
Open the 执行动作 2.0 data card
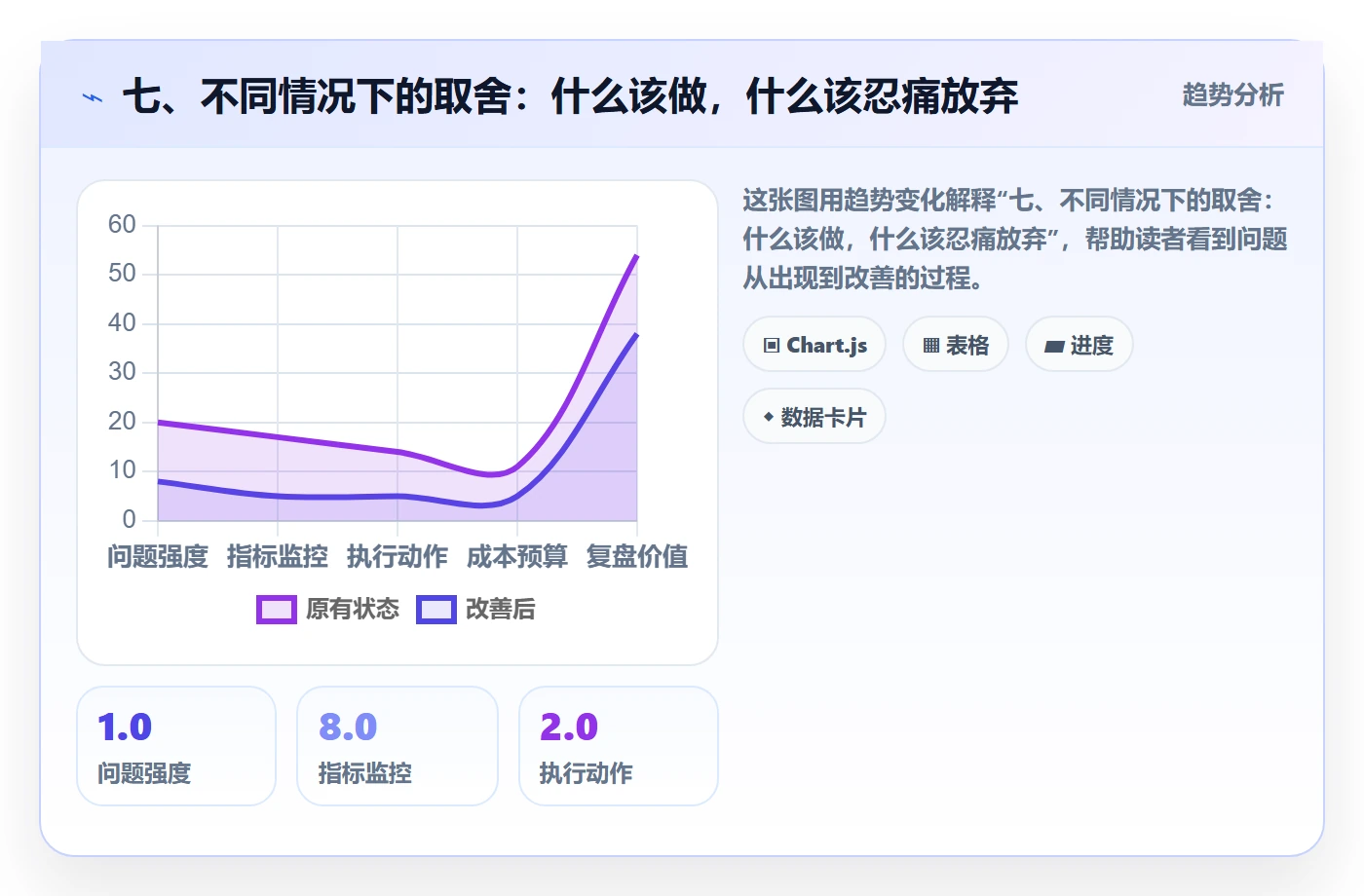tap(619, 746)
